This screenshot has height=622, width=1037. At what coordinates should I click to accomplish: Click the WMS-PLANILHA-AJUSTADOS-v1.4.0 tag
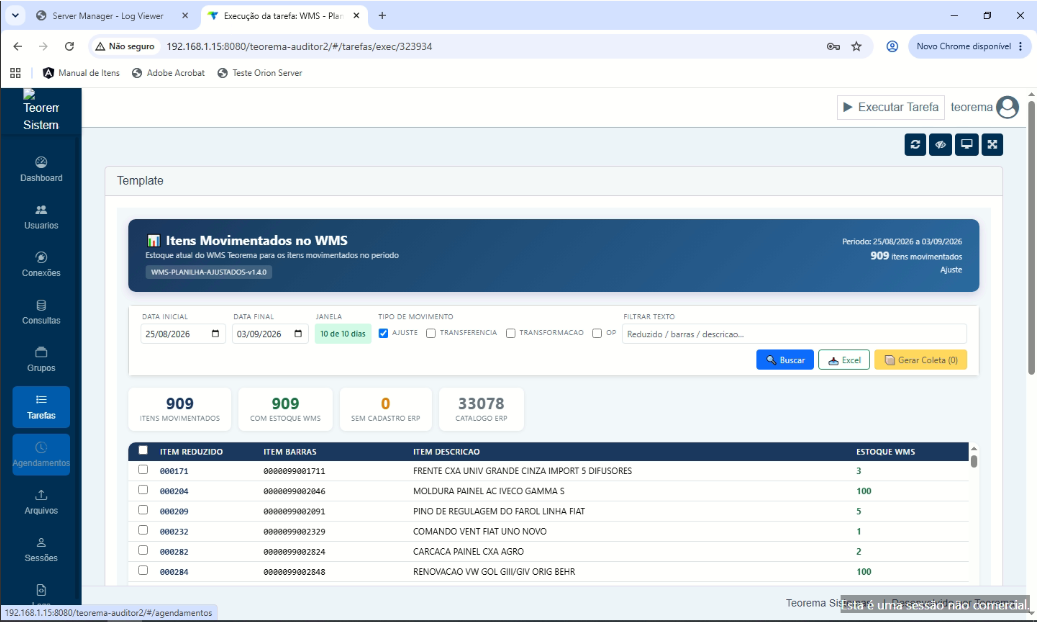point(209,272)
